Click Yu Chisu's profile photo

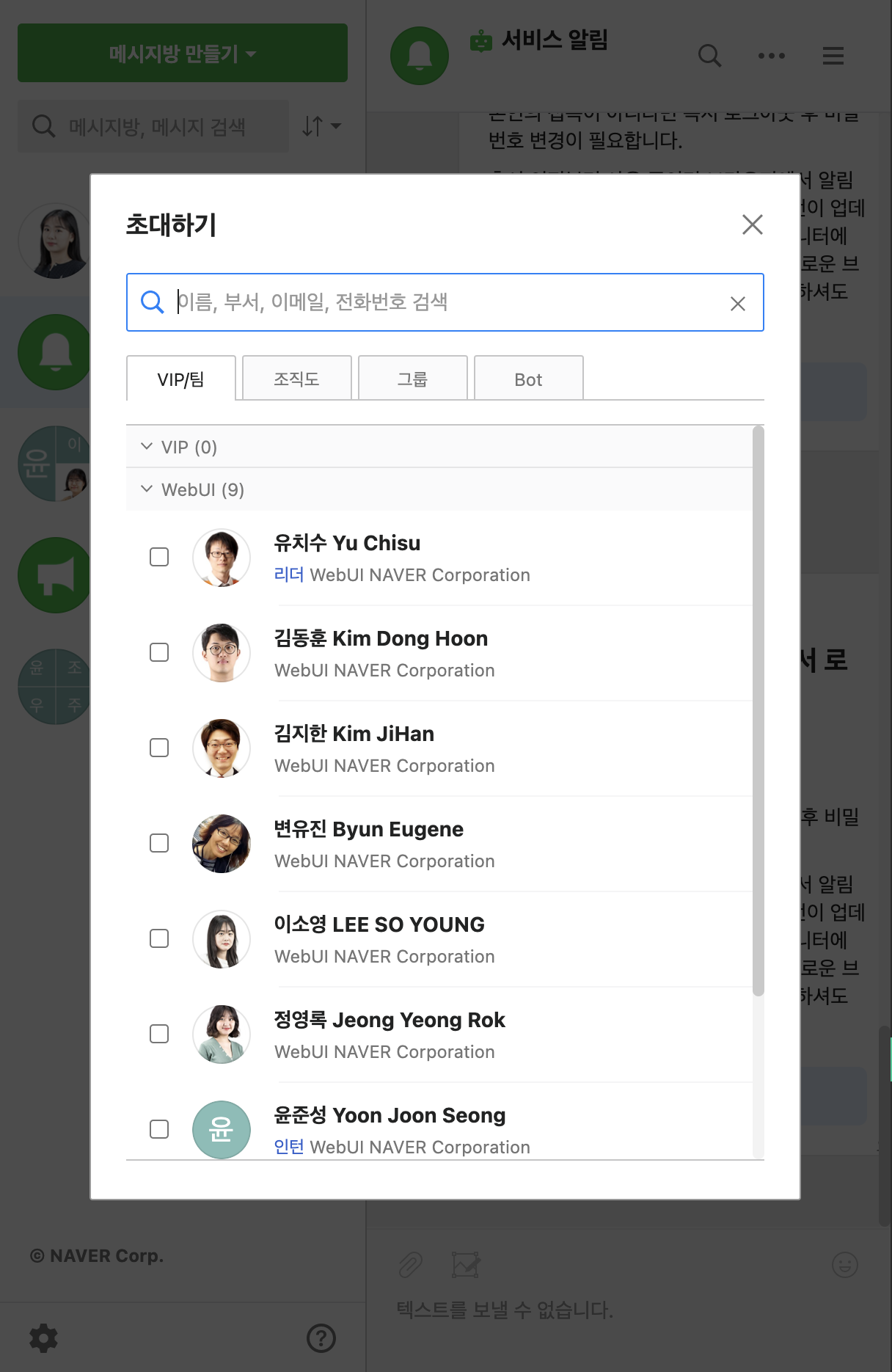pyautogui.click(x=222, y=558)
